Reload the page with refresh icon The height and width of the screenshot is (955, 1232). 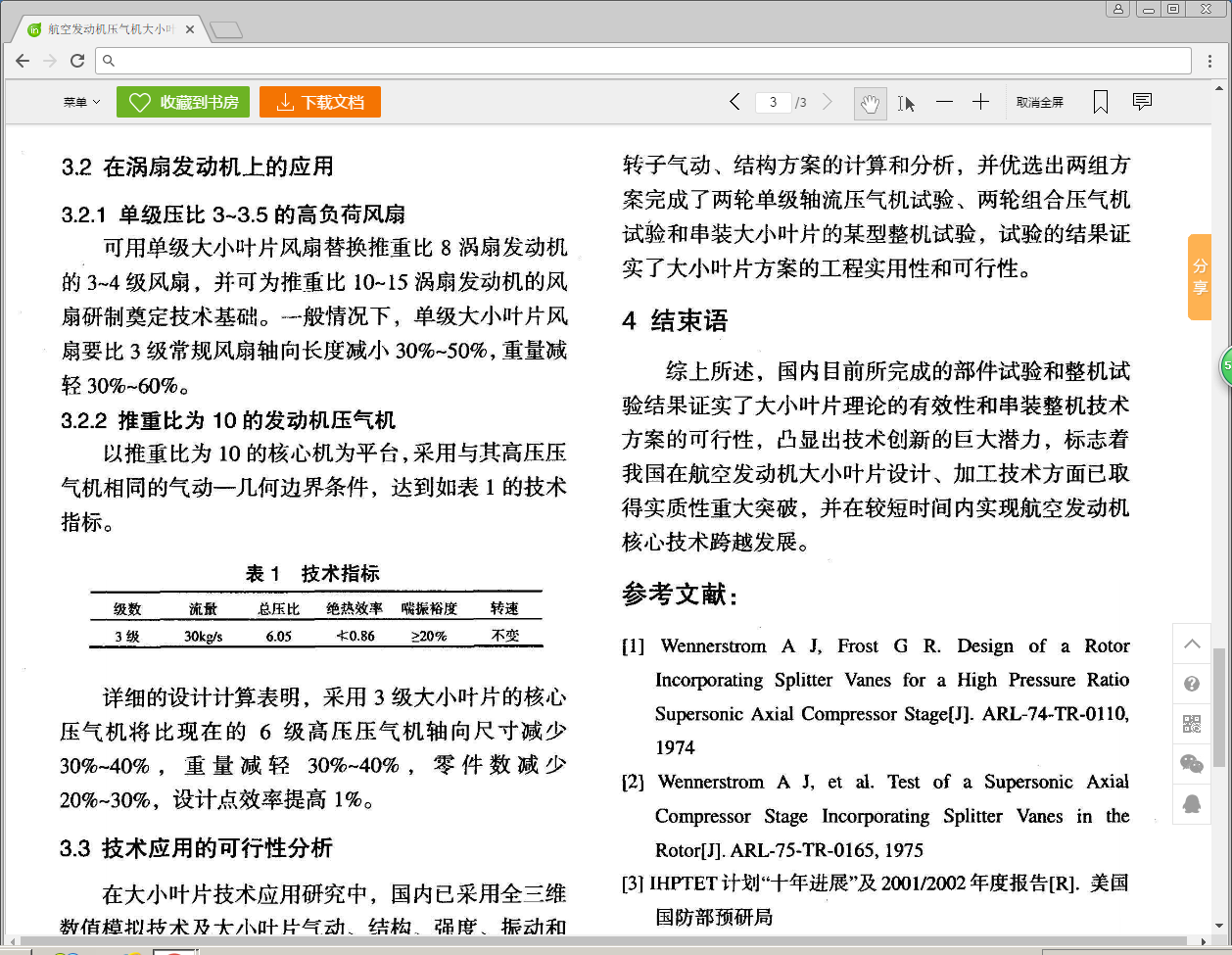point(77,61)
